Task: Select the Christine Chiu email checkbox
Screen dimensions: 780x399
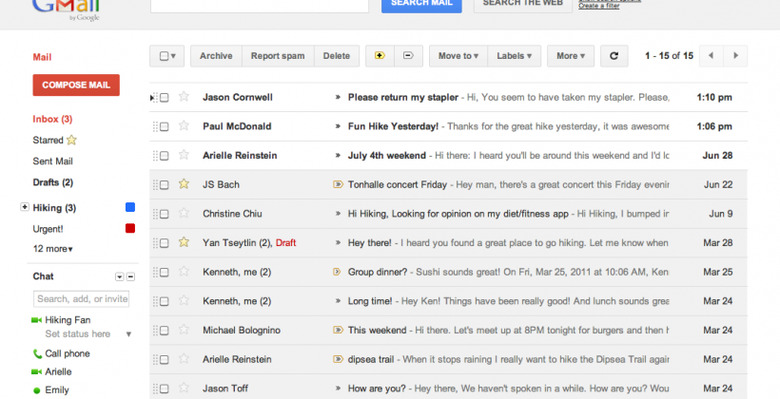Action: click(164, 214)
